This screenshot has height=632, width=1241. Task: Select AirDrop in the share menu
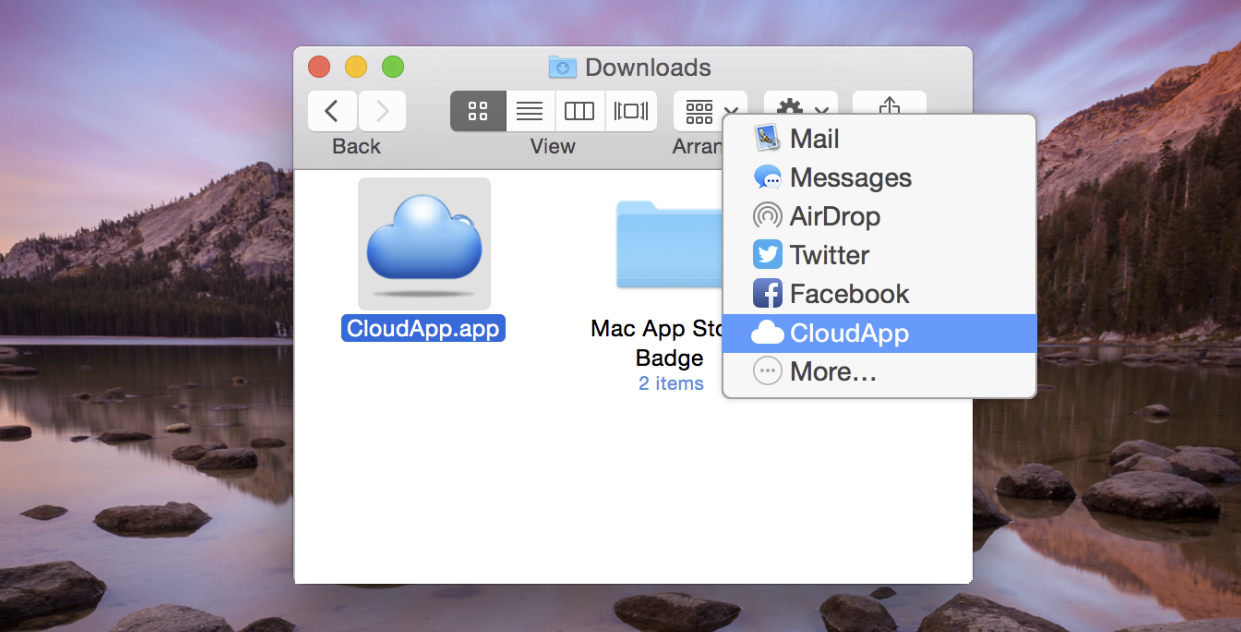point(879,216)
